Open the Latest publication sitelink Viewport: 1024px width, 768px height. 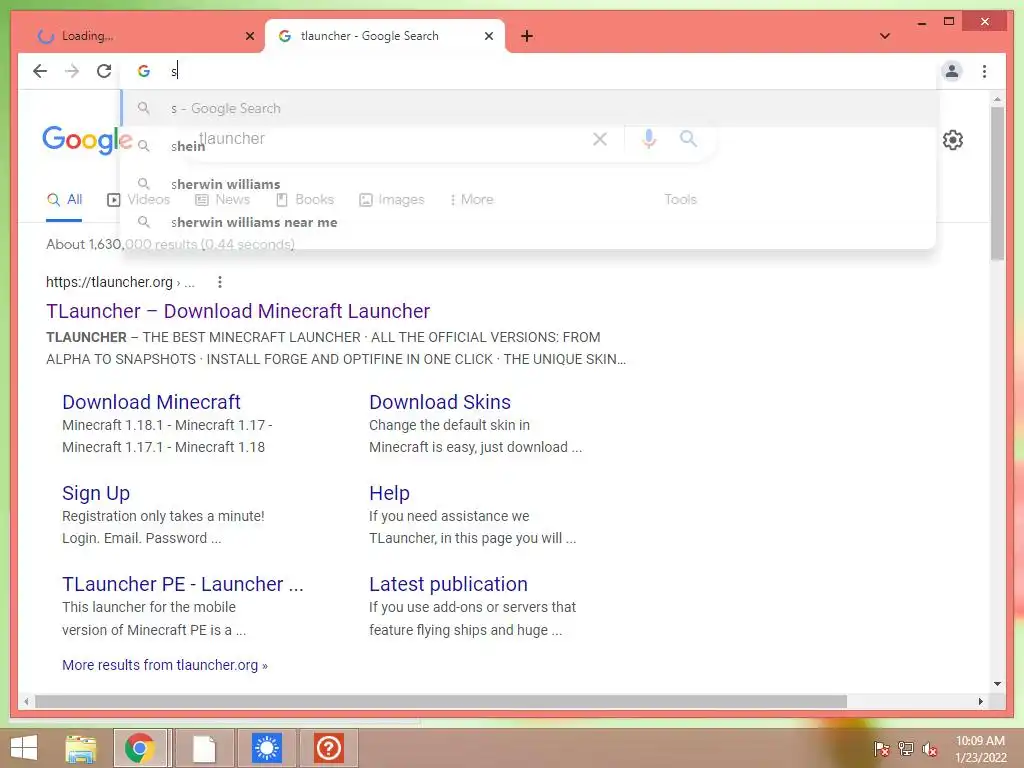[448, 584]
